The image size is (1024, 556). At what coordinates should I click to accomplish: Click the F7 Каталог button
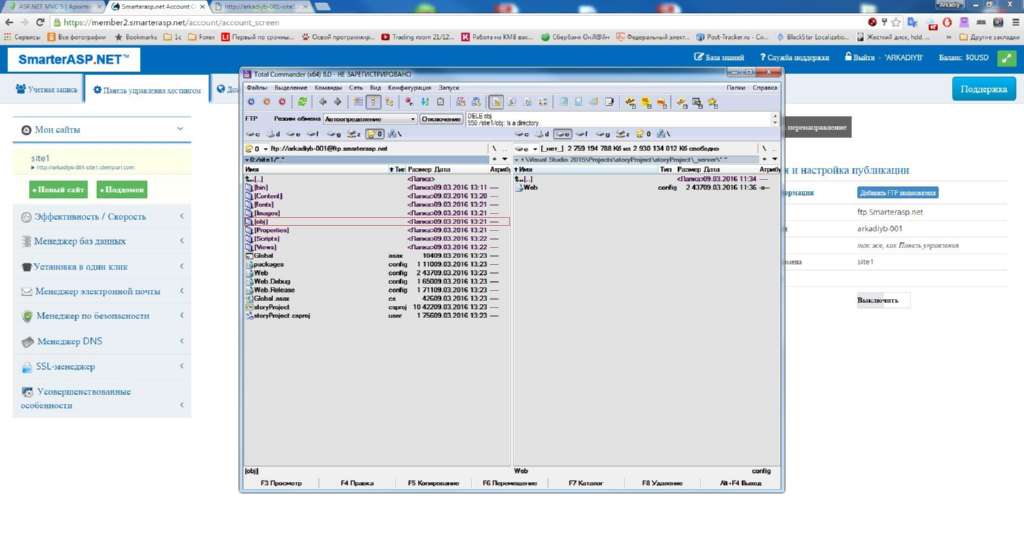coord(585,483)
